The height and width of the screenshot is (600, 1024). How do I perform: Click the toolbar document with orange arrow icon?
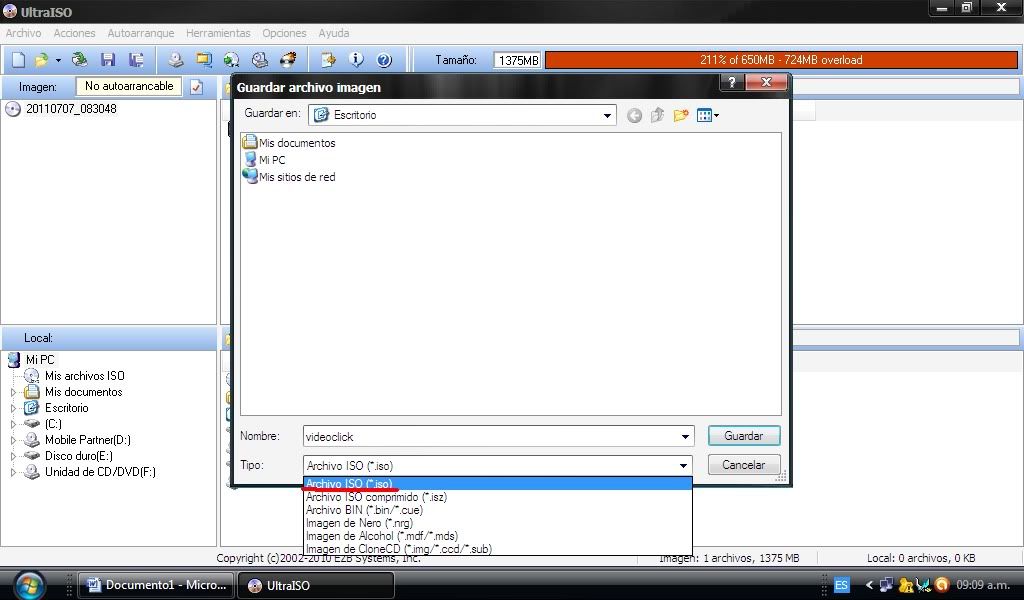(x=328, y=60)
